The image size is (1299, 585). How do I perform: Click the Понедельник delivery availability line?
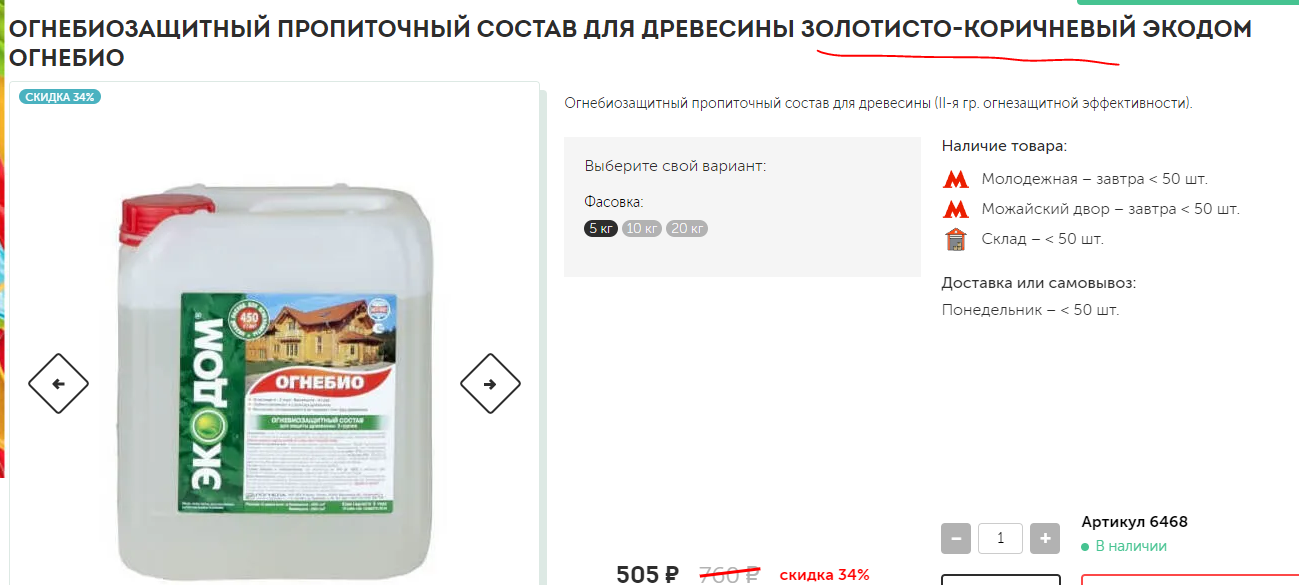tap(1030, 310)
